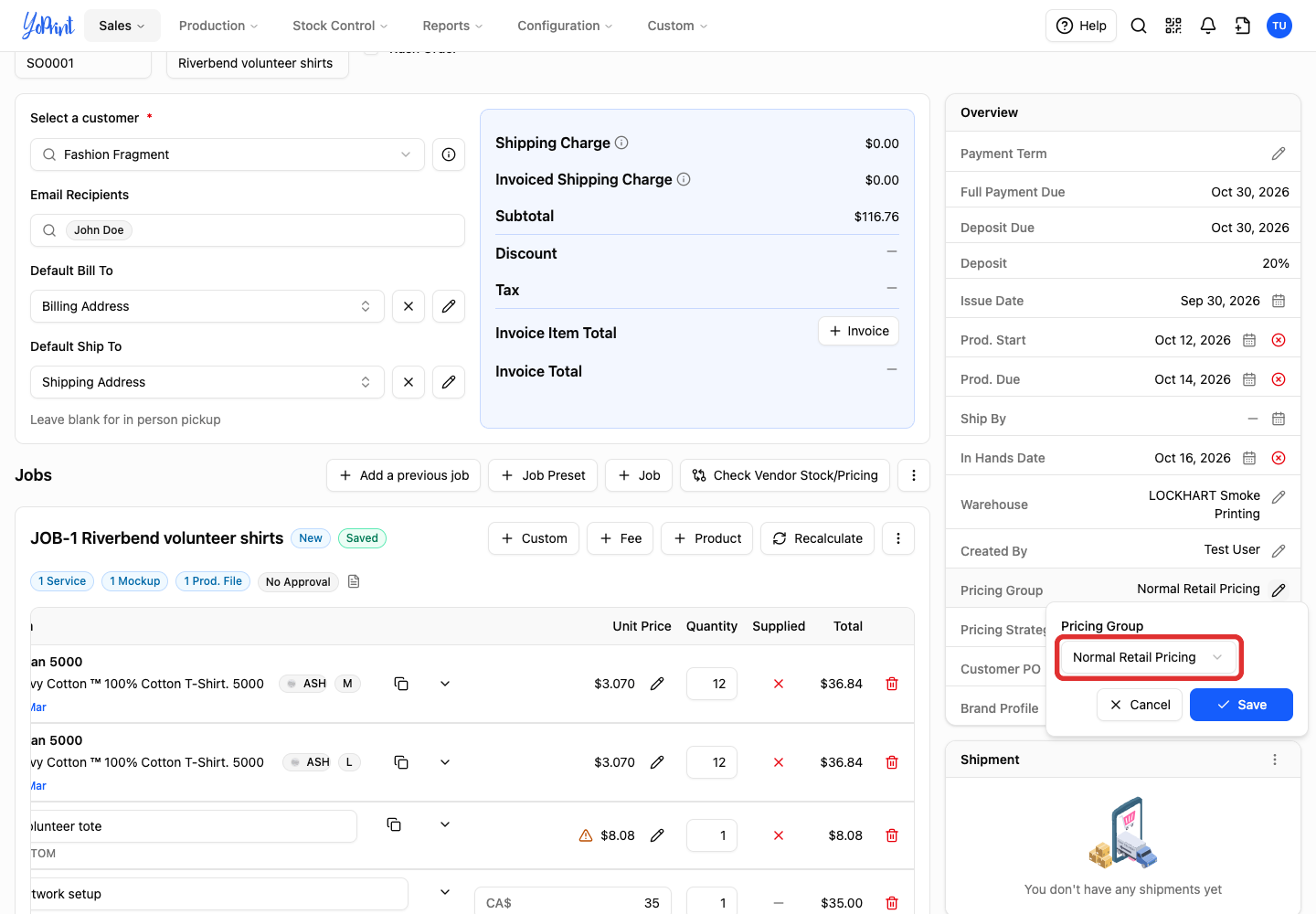Open the Stock Control menu
This screenshot has height=914, width=1316.
click(x=340, y=26)
